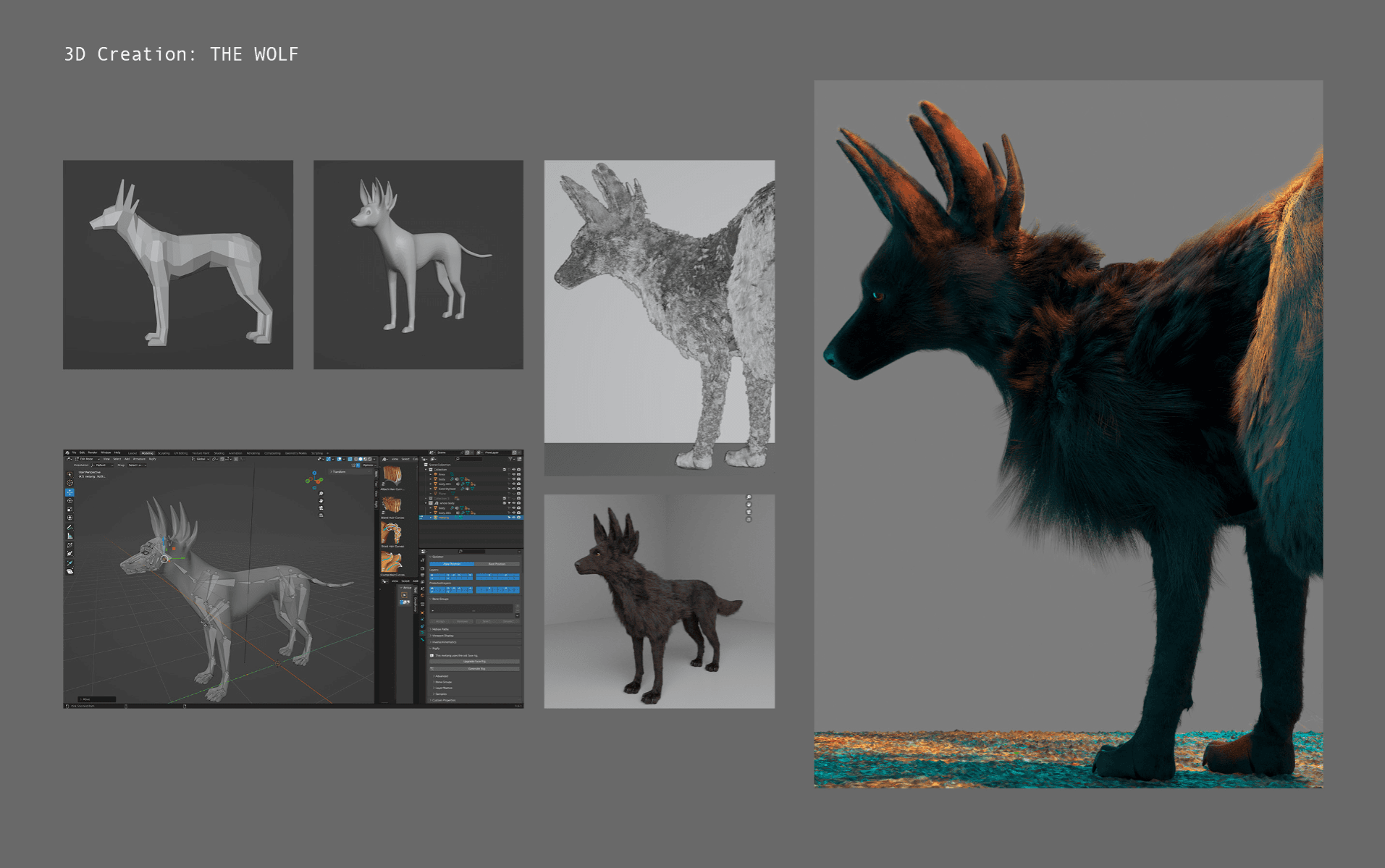
Task: Open the Global transform orientation dropdown
Action: 200,459
